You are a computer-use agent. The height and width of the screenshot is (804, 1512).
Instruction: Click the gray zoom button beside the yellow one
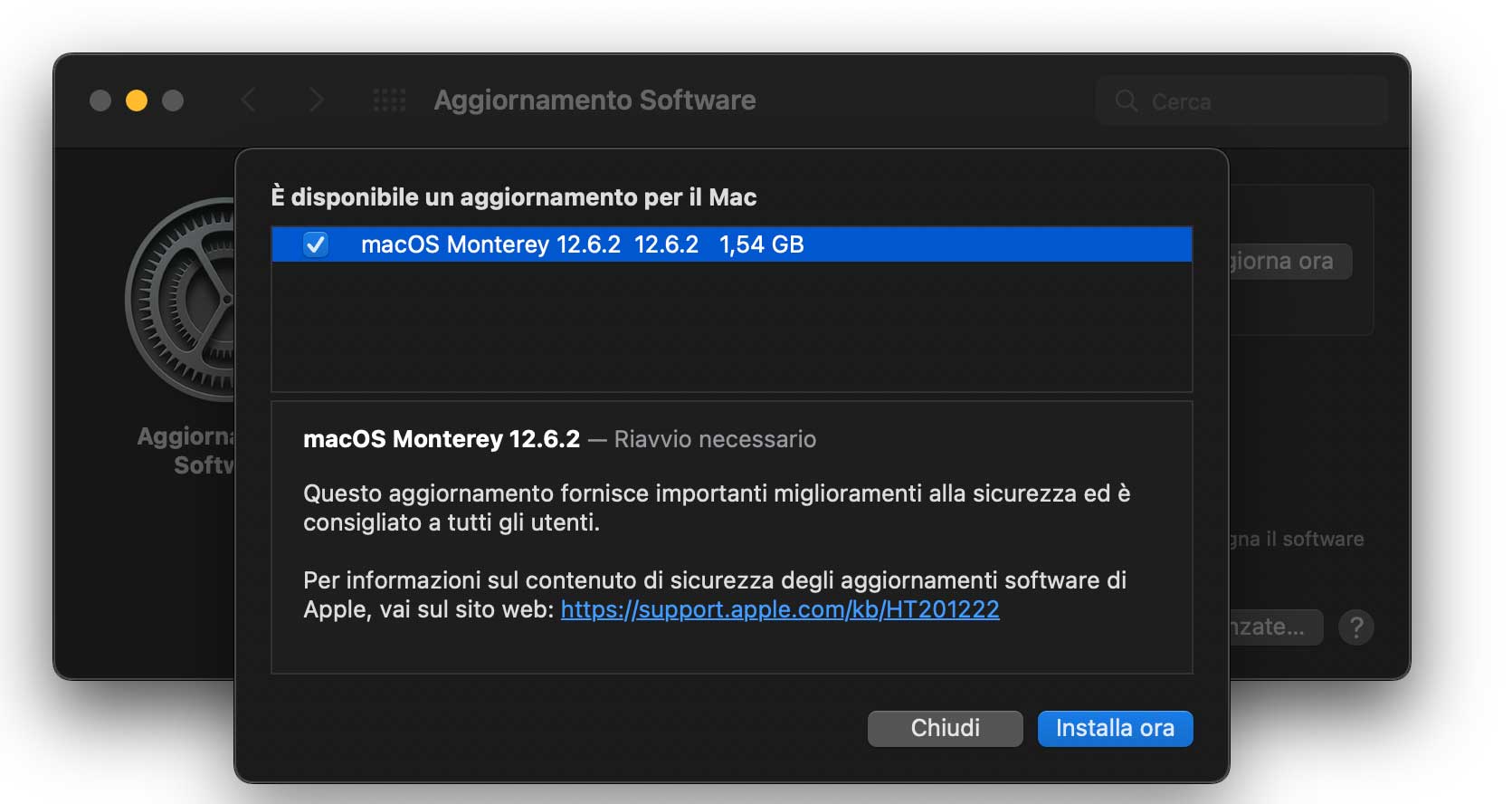[x=173, y=100]
